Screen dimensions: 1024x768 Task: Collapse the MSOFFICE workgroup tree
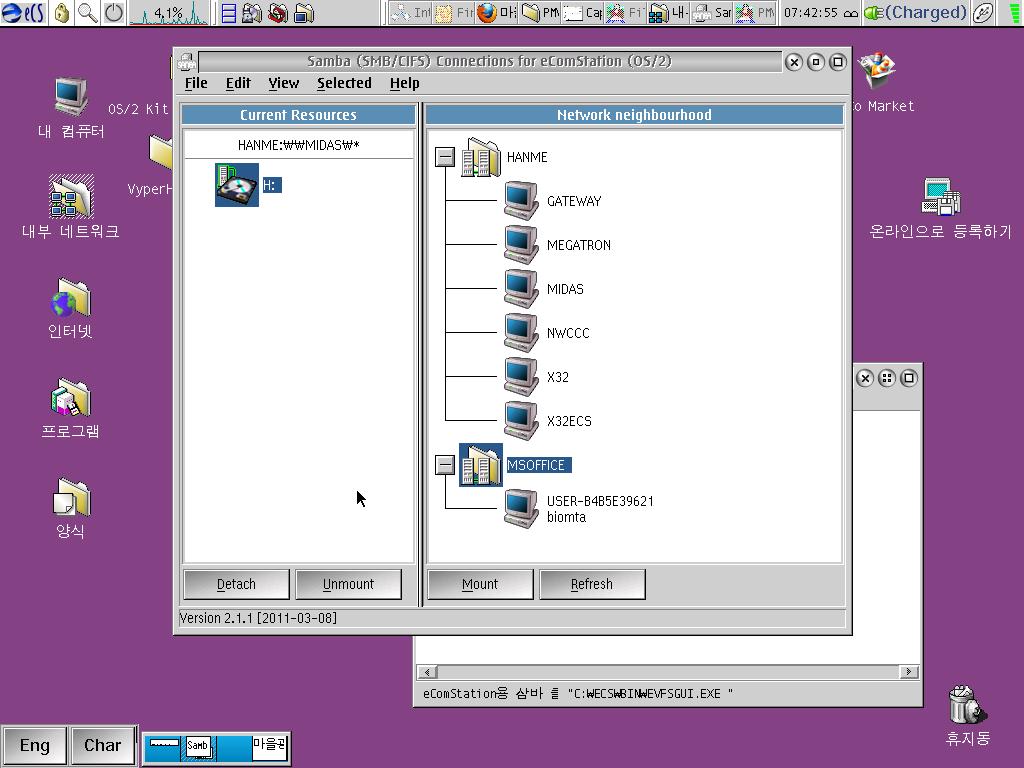tap(445, 465)
